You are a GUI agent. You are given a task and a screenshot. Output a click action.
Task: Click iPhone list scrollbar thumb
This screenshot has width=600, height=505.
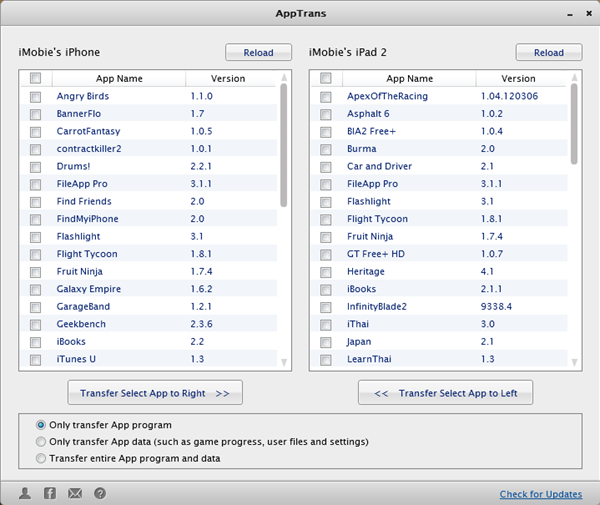(284, 145)
